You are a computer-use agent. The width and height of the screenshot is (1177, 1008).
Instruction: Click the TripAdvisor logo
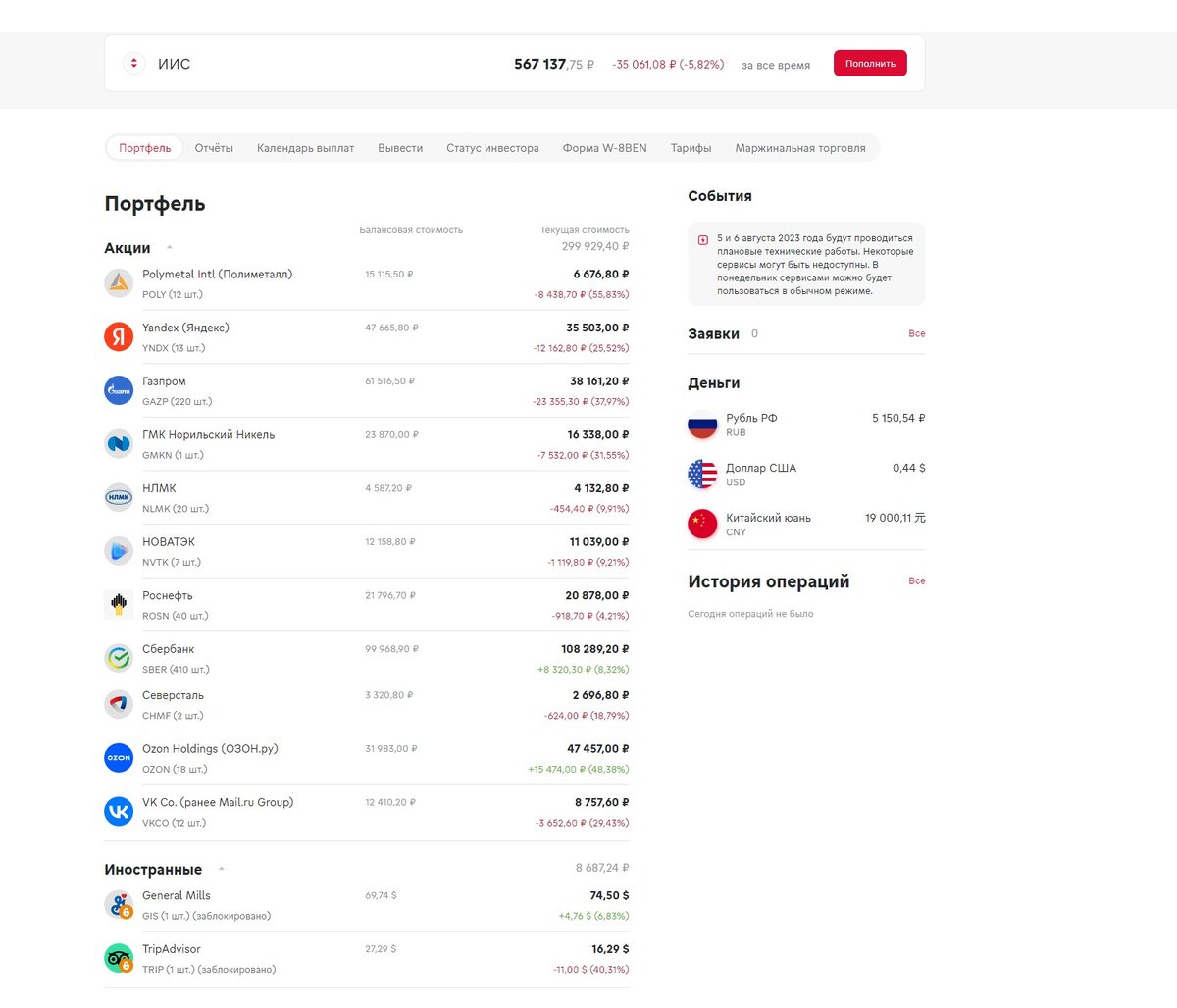119,958
